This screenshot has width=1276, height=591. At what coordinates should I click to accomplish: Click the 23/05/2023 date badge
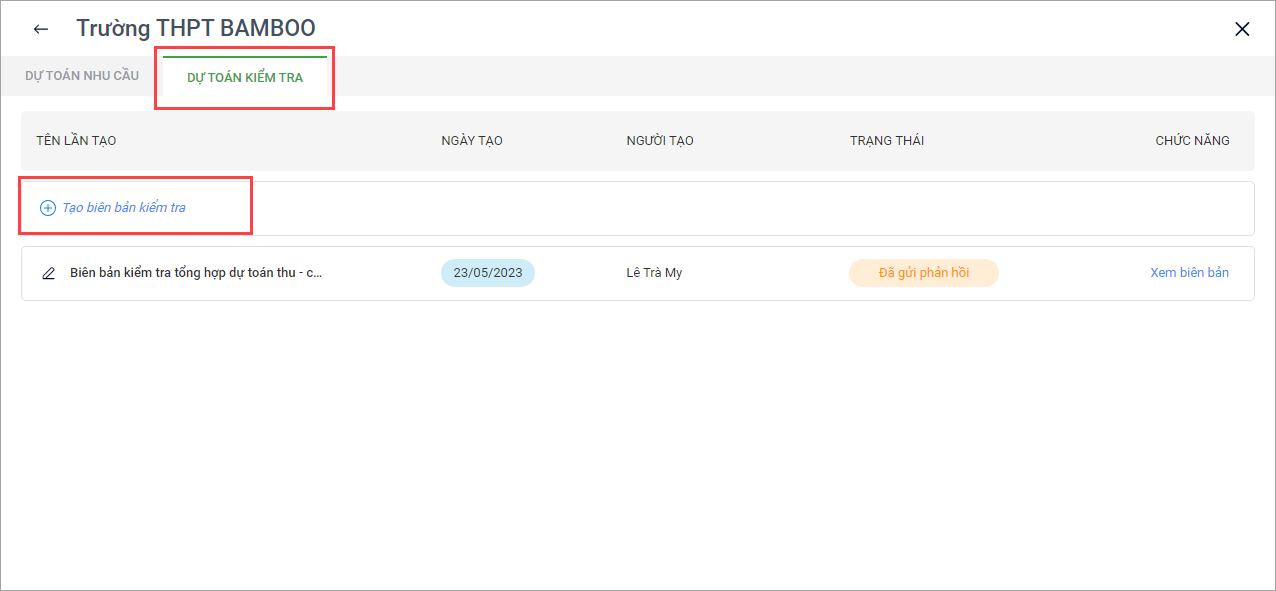[x=488, y=273]
